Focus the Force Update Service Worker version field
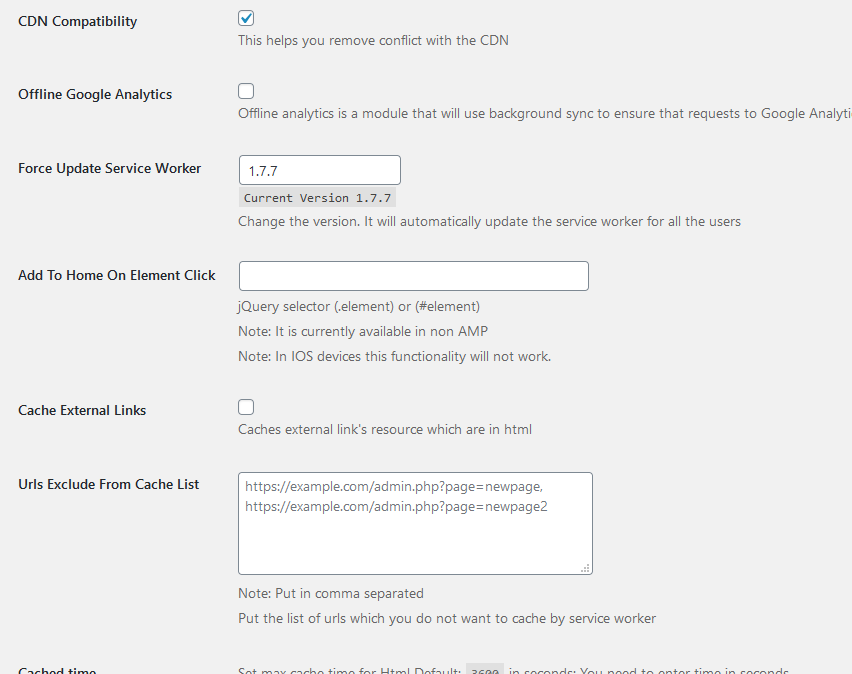852x674 pixels. coord(320,170)
